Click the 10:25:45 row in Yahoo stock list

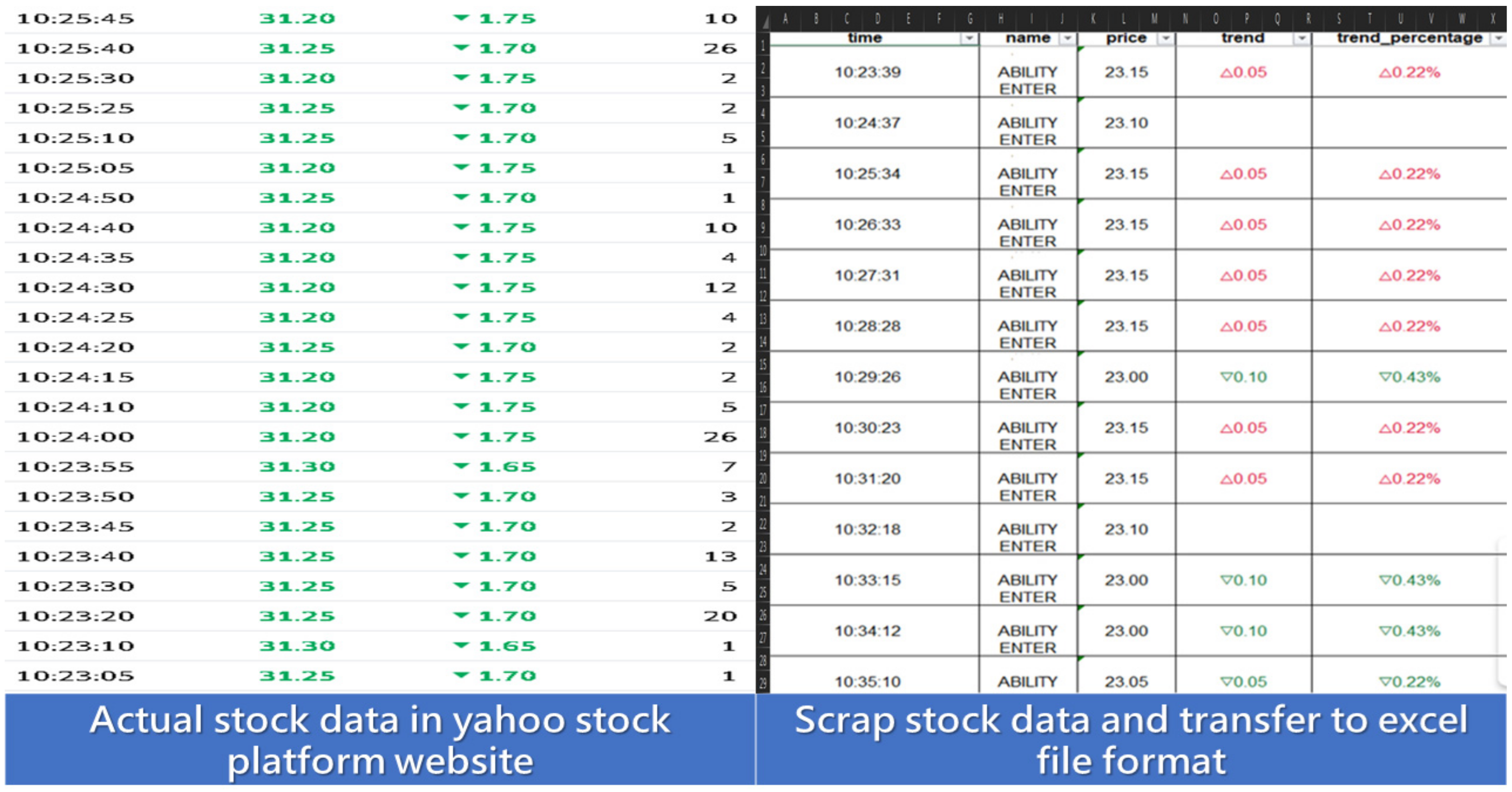click(x=75, y=19)
